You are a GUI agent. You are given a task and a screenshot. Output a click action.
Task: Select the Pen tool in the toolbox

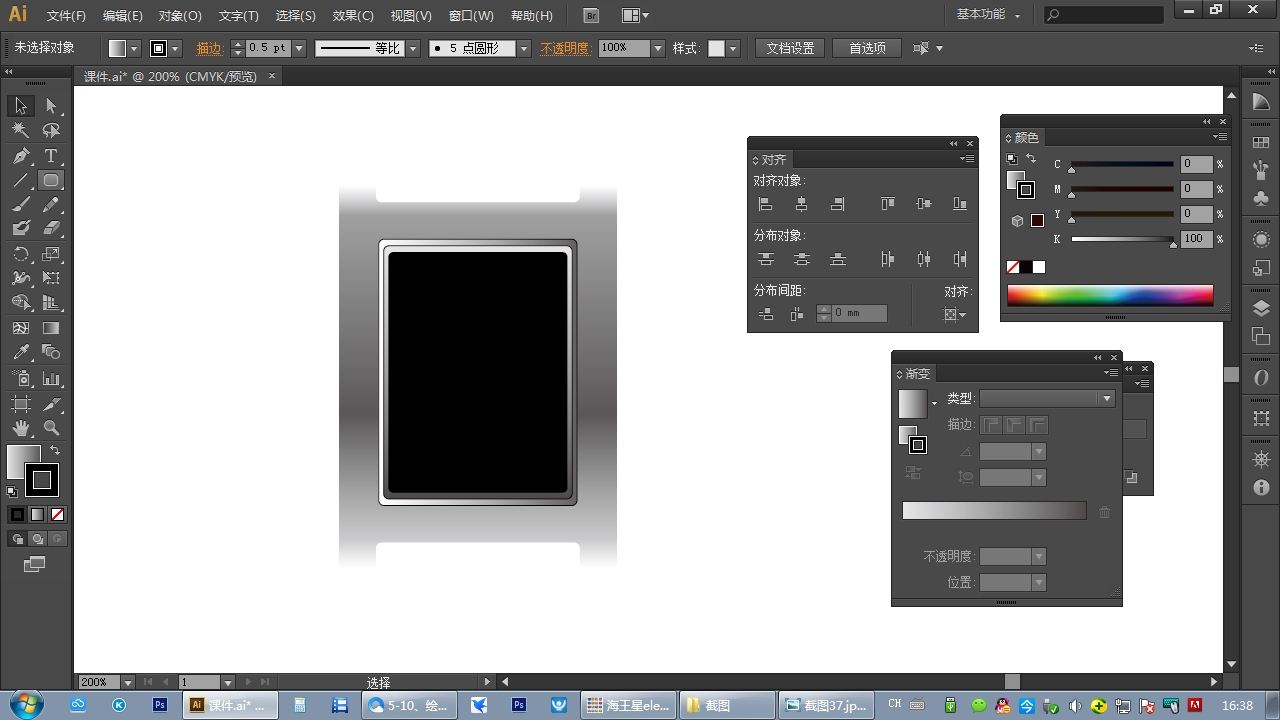[x=21, y=156]
